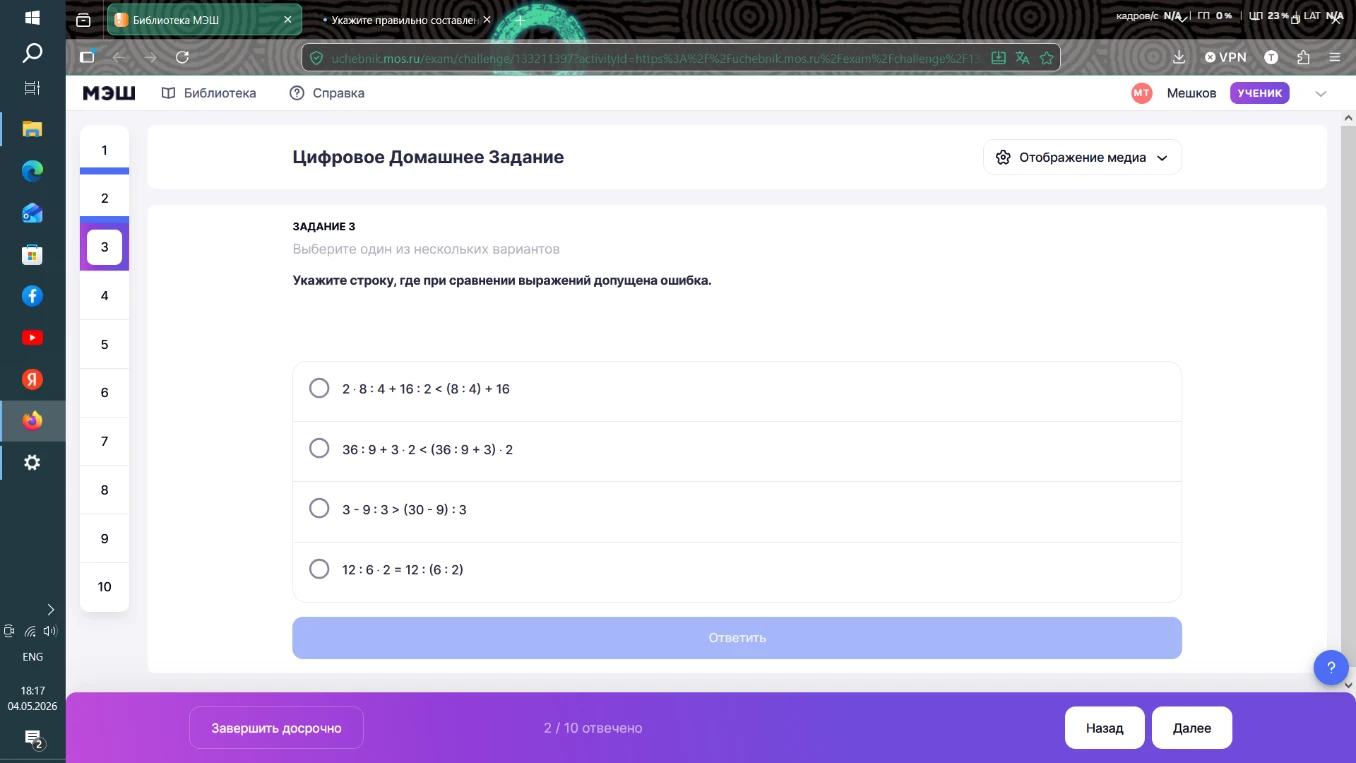Select option 36 : 9 + 3 · 2

click(x=737, y=449)
